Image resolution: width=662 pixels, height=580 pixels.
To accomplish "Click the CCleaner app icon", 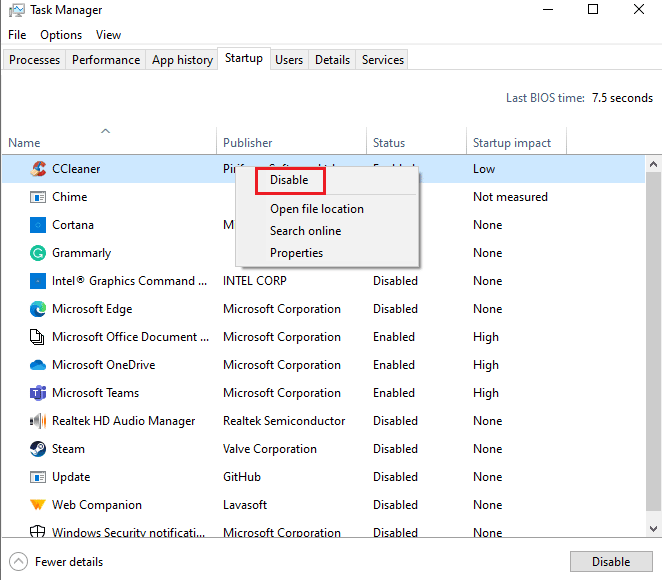I will click(x=38, y=169).
